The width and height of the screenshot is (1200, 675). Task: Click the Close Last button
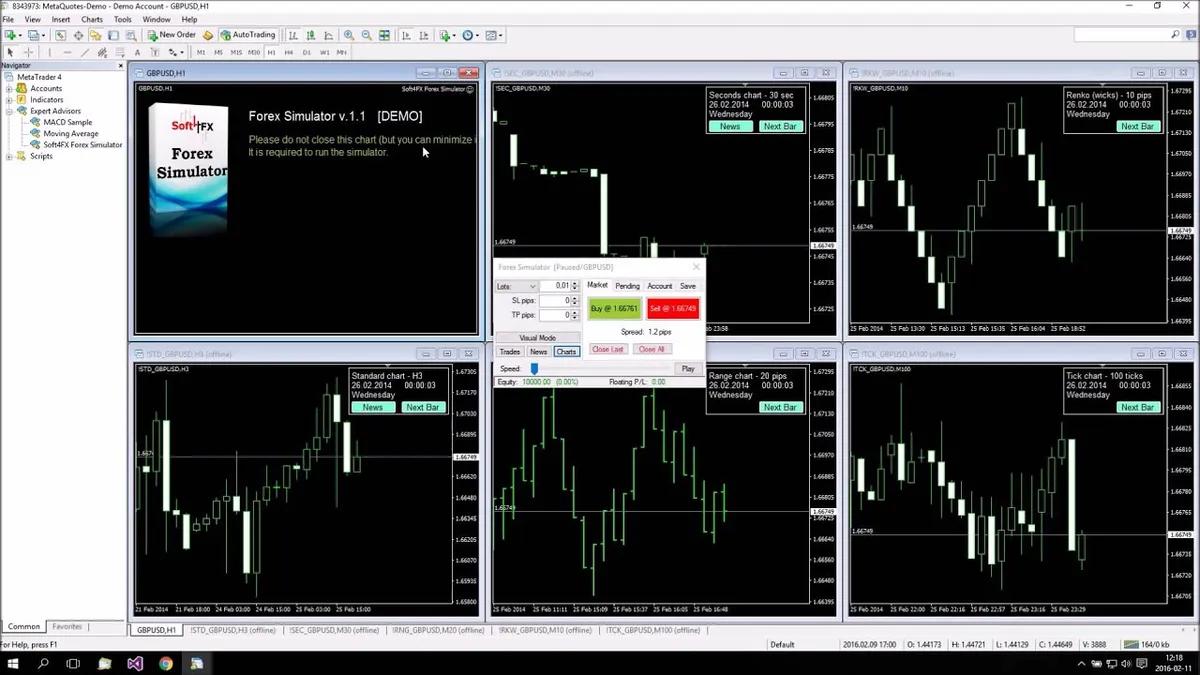pos(608,349)
